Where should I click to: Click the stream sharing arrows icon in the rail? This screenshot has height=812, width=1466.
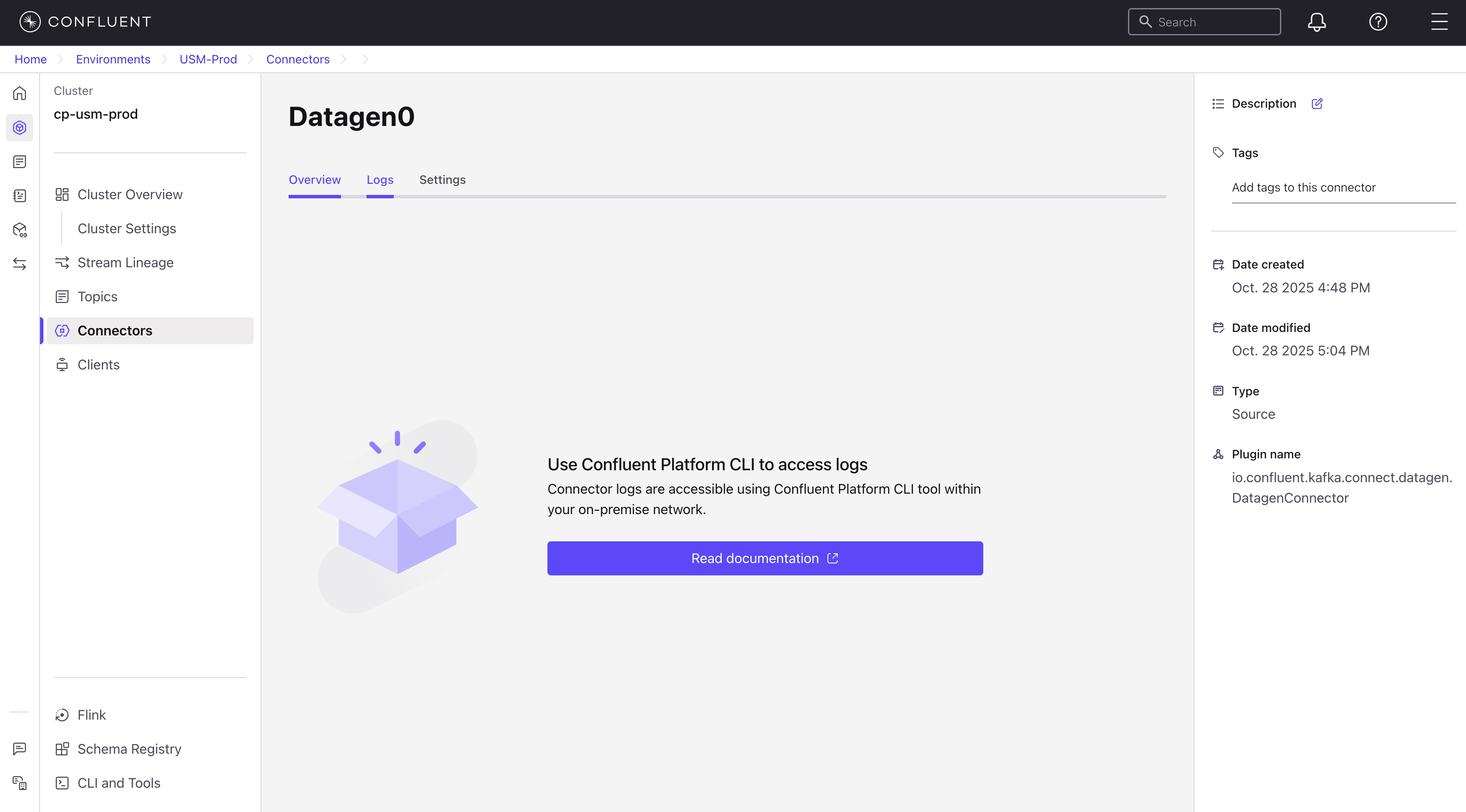20,264
